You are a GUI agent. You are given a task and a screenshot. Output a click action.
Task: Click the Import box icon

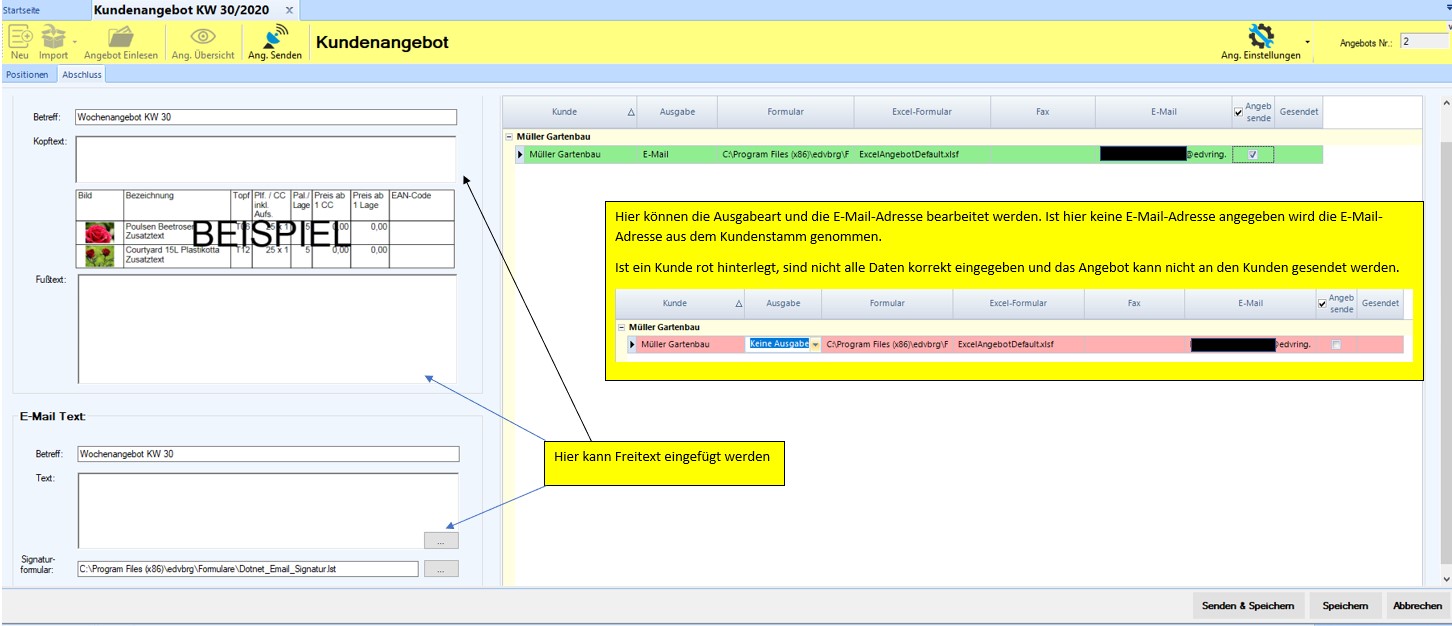click(x=52, y=37)
